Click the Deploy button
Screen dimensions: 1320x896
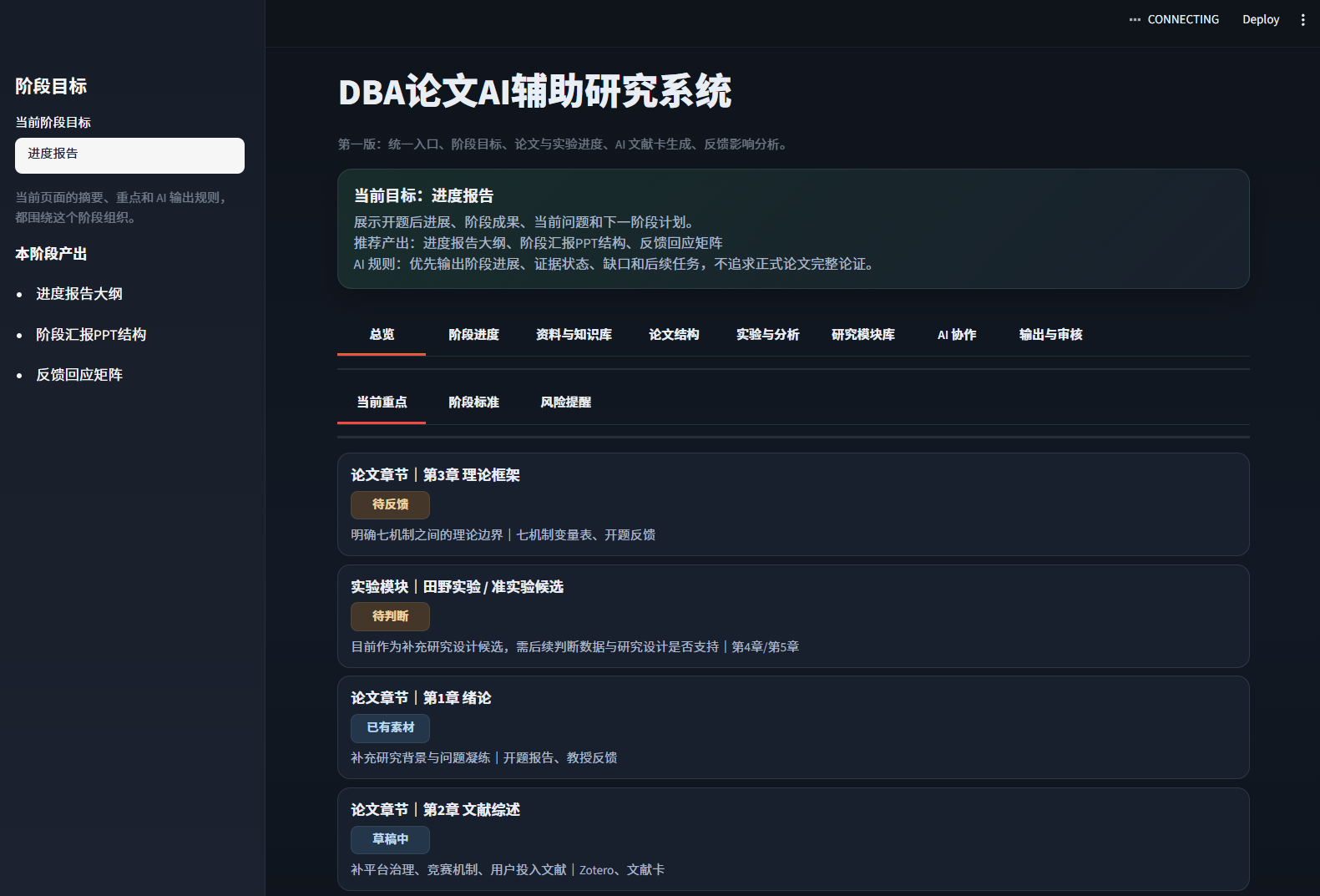coord(1261,19)
